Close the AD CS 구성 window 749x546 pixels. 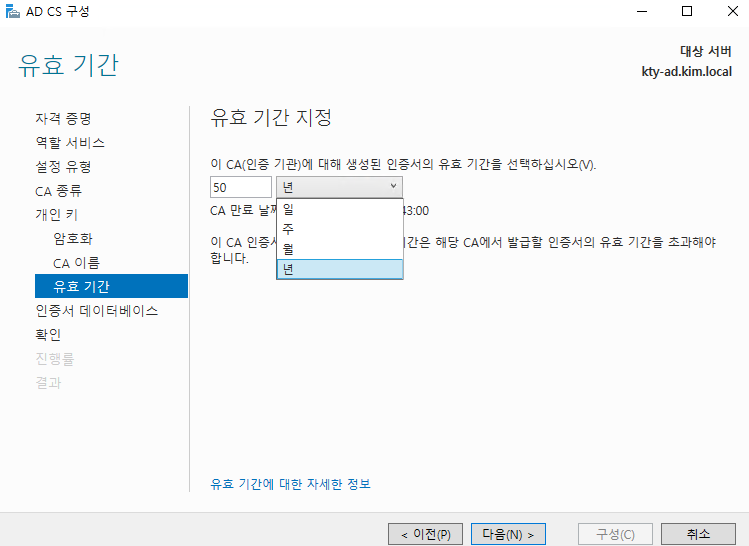pos(733,11)
